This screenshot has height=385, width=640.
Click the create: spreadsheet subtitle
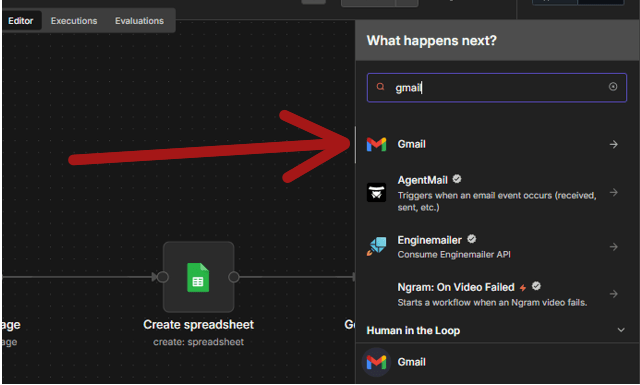[198, 342]
